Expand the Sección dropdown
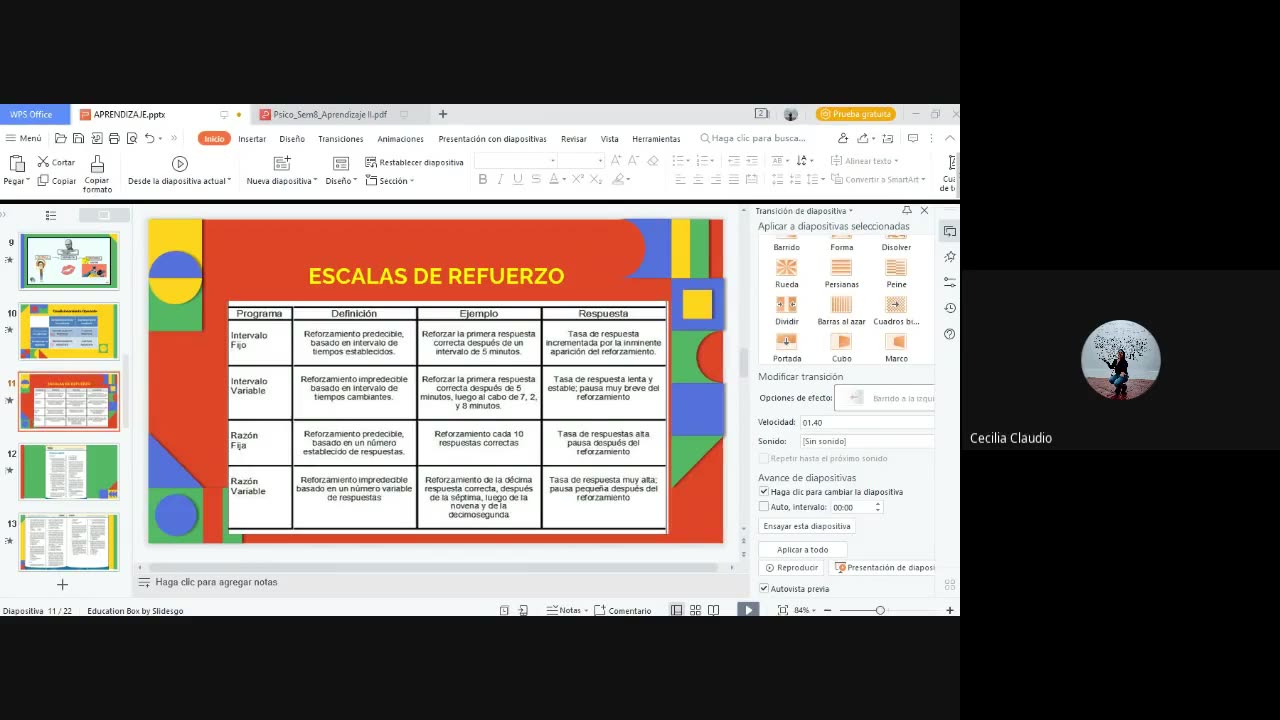This screenshot has height=720, width=1280. click(411, 181)
